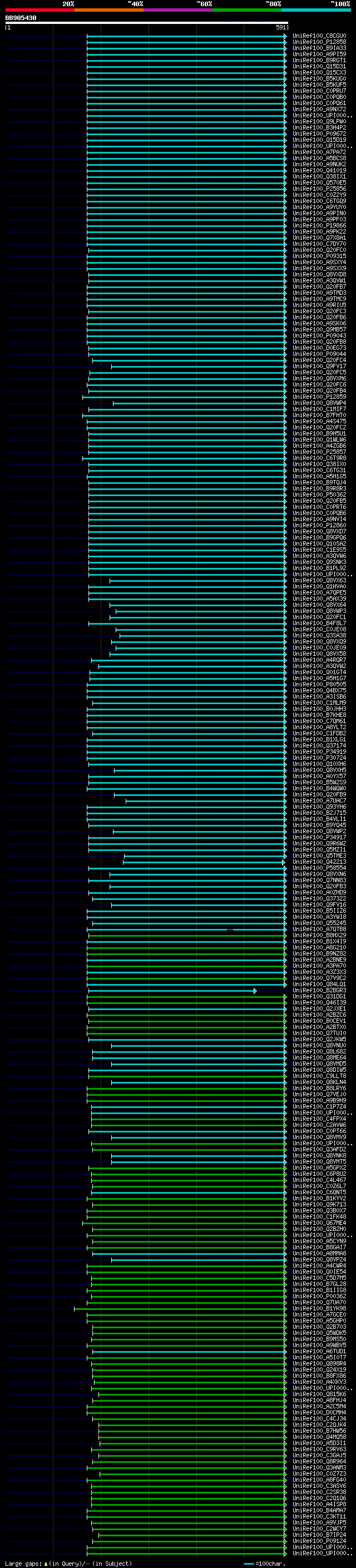Select hit UniRef100_Q15D31
Image resolution: width=356 pixels, height=1568 pixels.
(x=319, y=66)
